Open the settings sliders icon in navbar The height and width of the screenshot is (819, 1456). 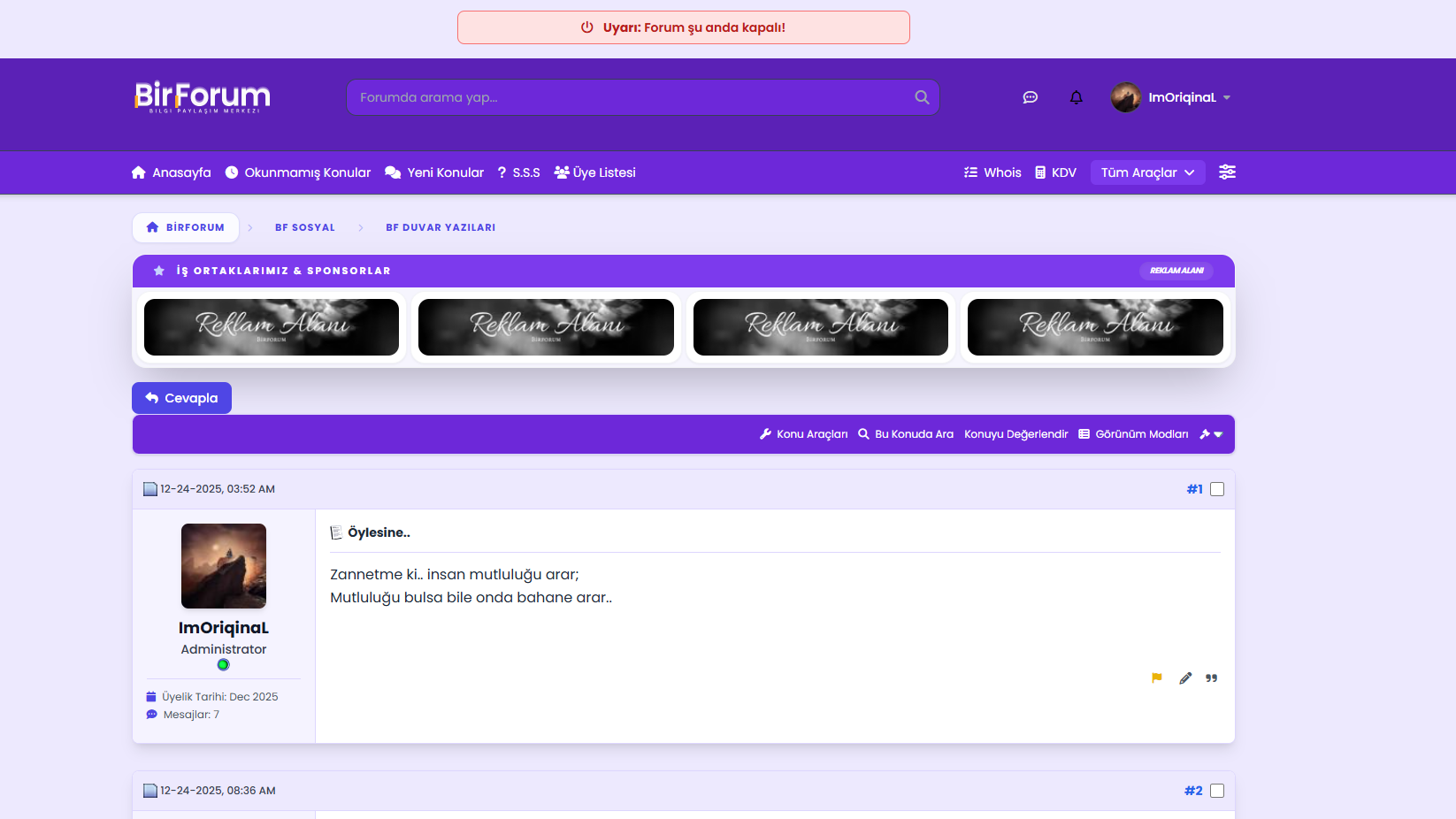tap(1227, 172)
